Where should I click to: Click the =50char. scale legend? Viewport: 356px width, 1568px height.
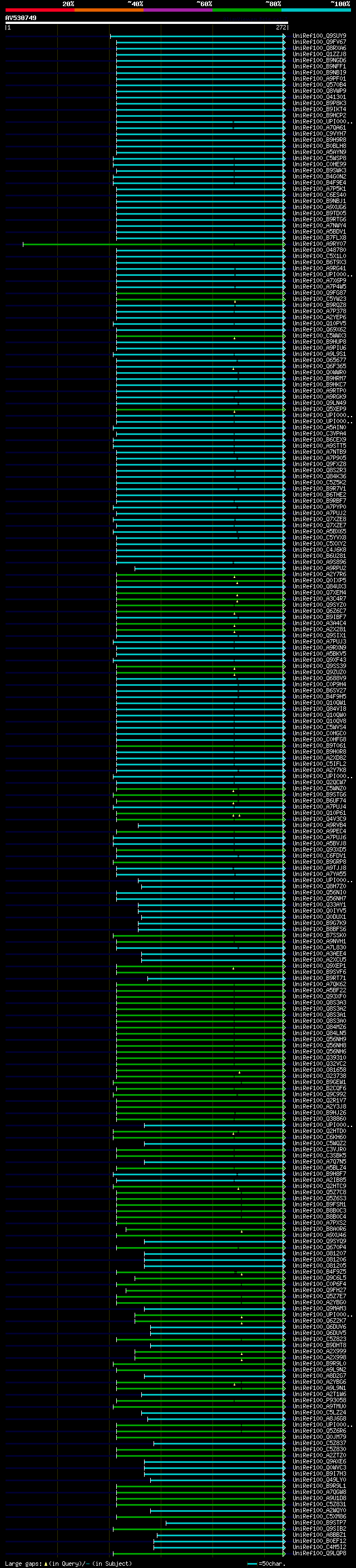click(267, 1563)
